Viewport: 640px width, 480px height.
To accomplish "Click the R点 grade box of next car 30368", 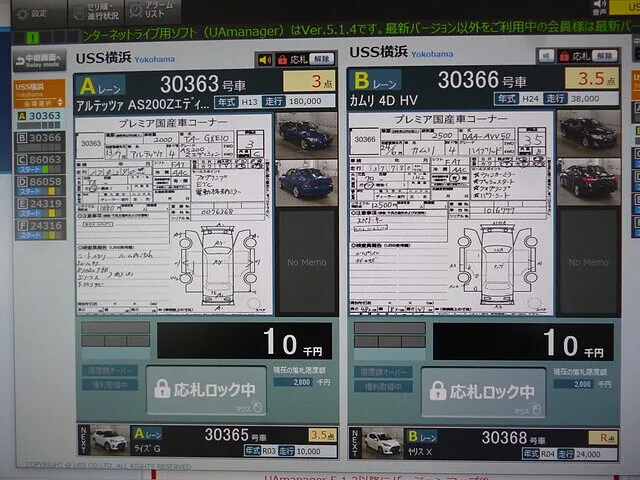I will (603, 438).
